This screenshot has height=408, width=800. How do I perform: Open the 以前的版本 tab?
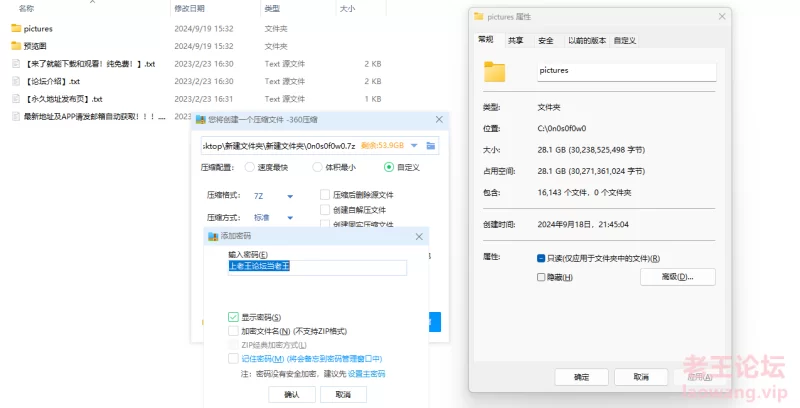click(x=586, y=41)
